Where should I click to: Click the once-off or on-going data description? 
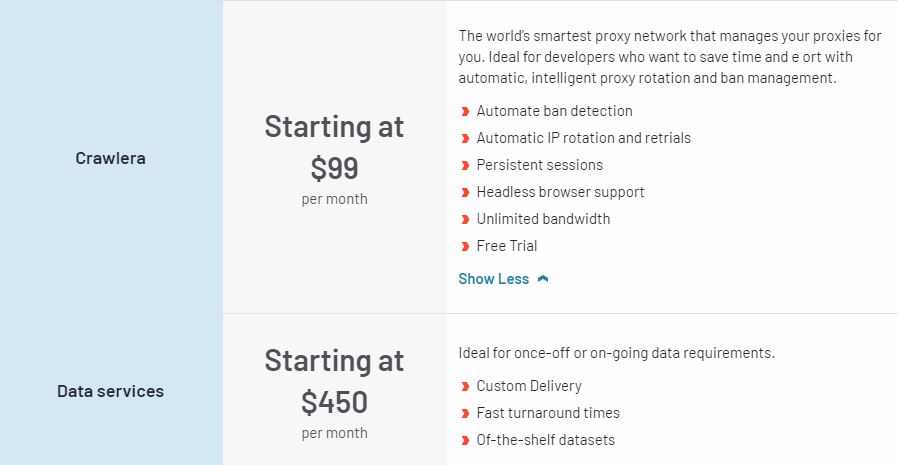(616, 353)
